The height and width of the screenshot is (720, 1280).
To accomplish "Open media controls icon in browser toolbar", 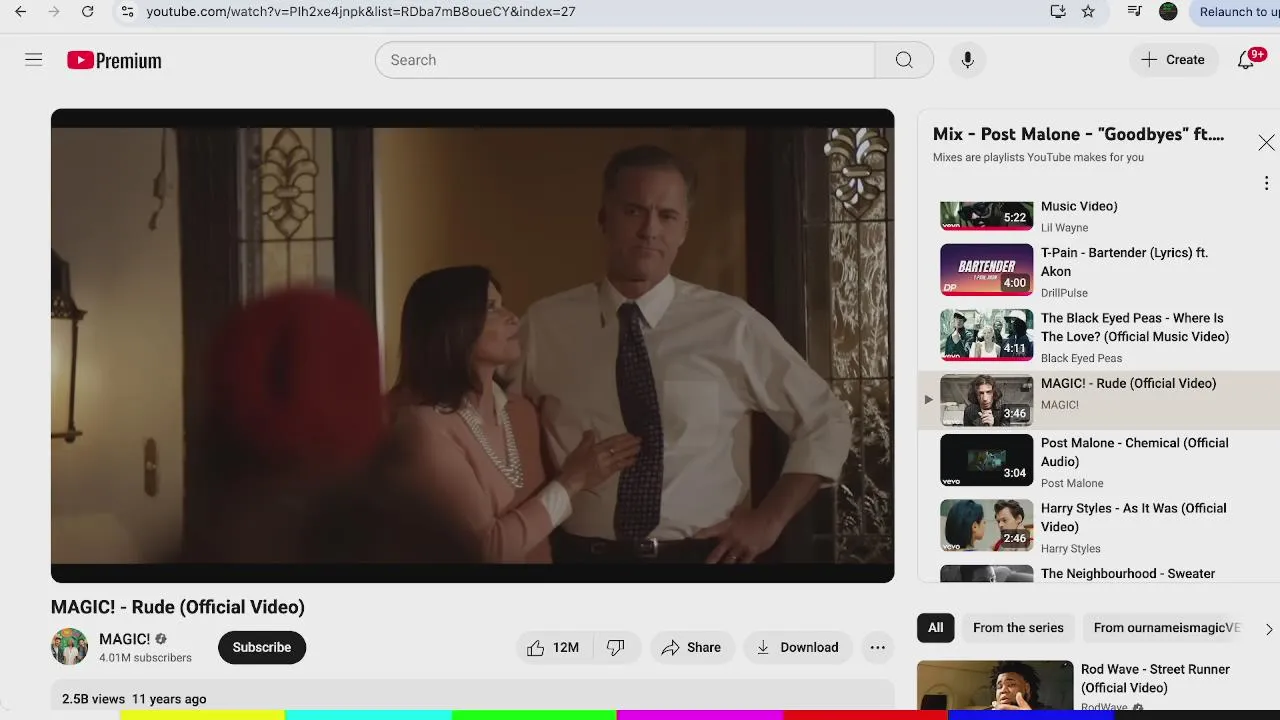I will tap(1134, 12).
